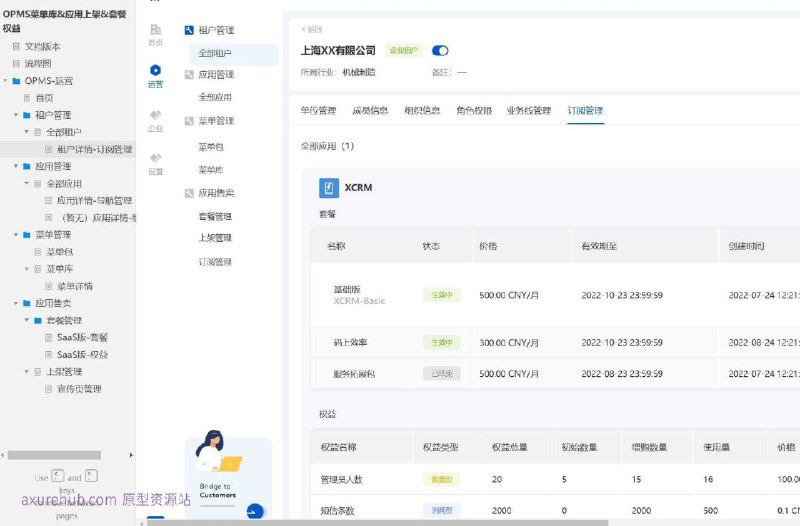This screenshot has width=800, height=526.
Task: Open 应用详情-导航管理 page in tree
Action: [94, 201]
